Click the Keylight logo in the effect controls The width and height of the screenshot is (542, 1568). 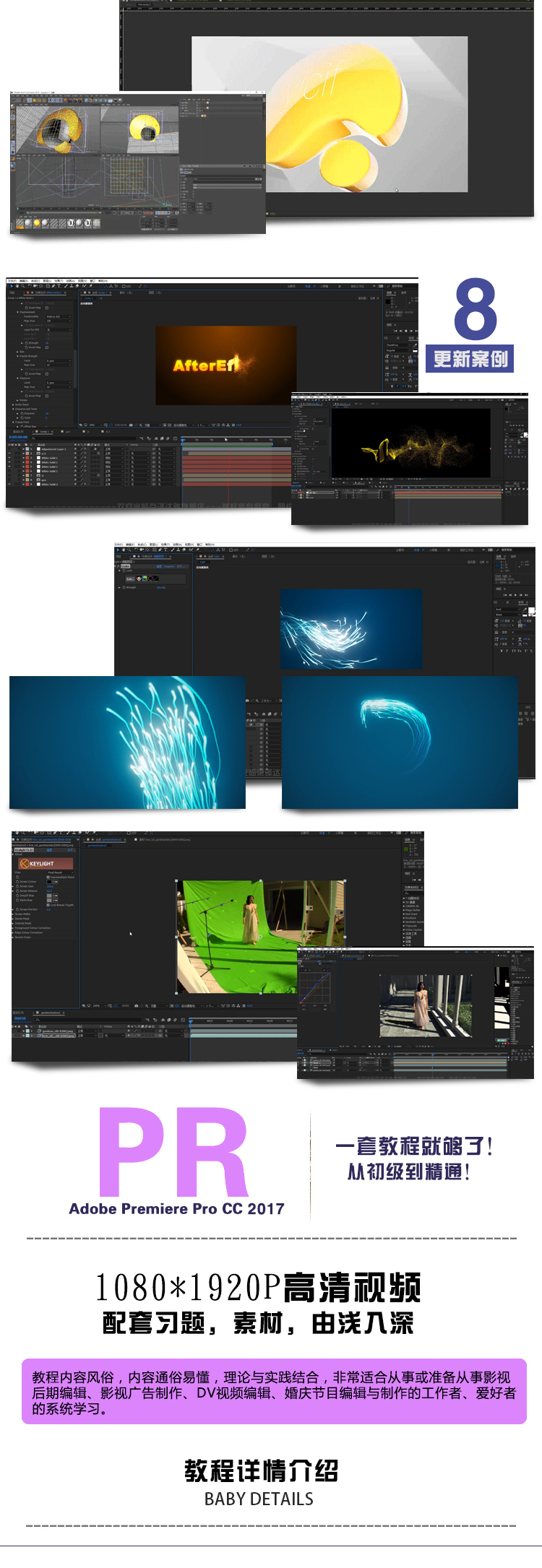point(45,863)
